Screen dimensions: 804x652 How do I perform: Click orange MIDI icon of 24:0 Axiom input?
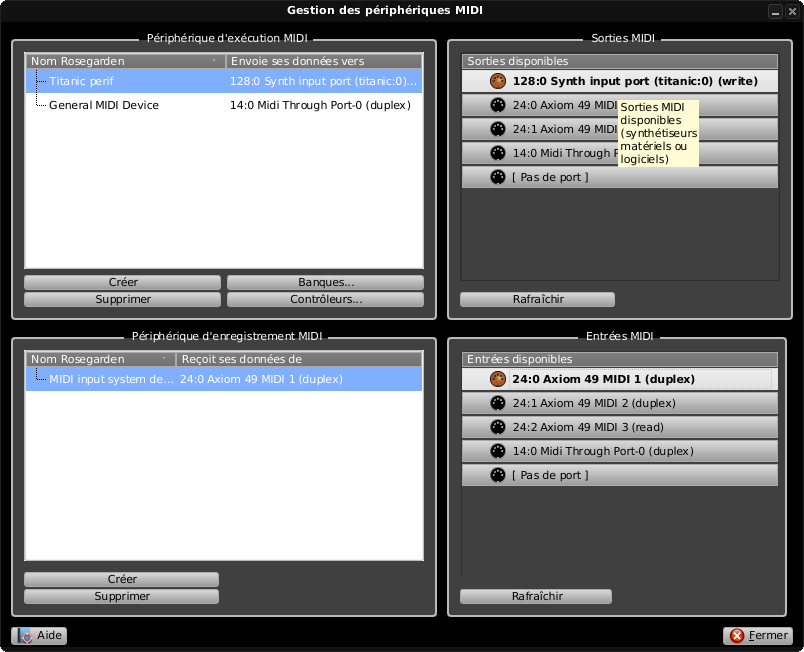[x=497, y=379]
